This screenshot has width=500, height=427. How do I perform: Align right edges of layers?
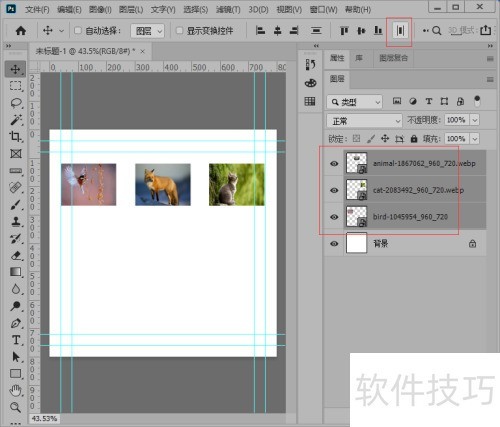pyautogui.click(x=294, y=31)
